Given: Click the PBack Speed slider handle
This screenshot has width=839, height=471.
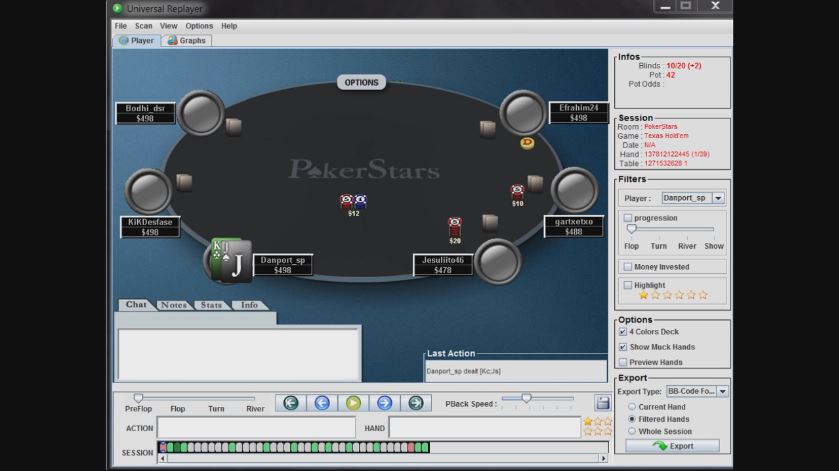Looking at the screenshot, I should (x=527, y=398).
